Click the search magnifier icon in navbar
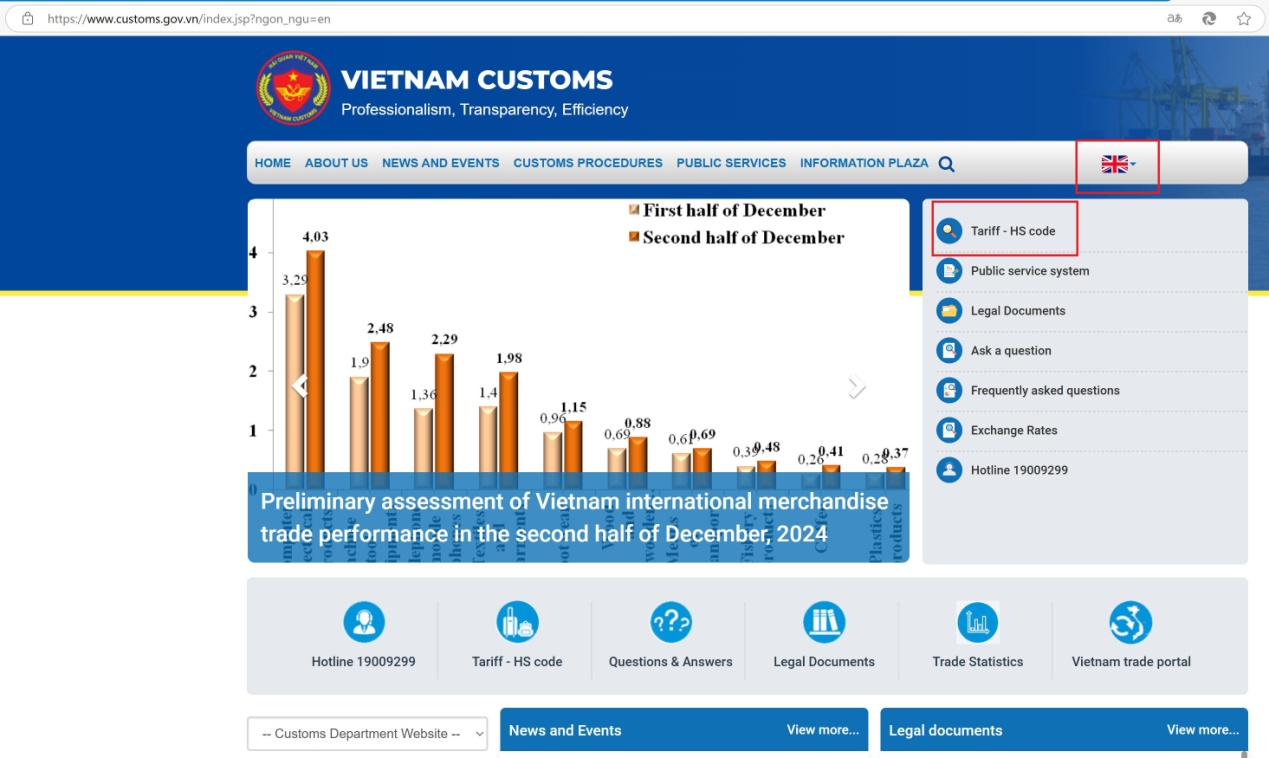1269x758 pixels. click(x=946, y=164)
